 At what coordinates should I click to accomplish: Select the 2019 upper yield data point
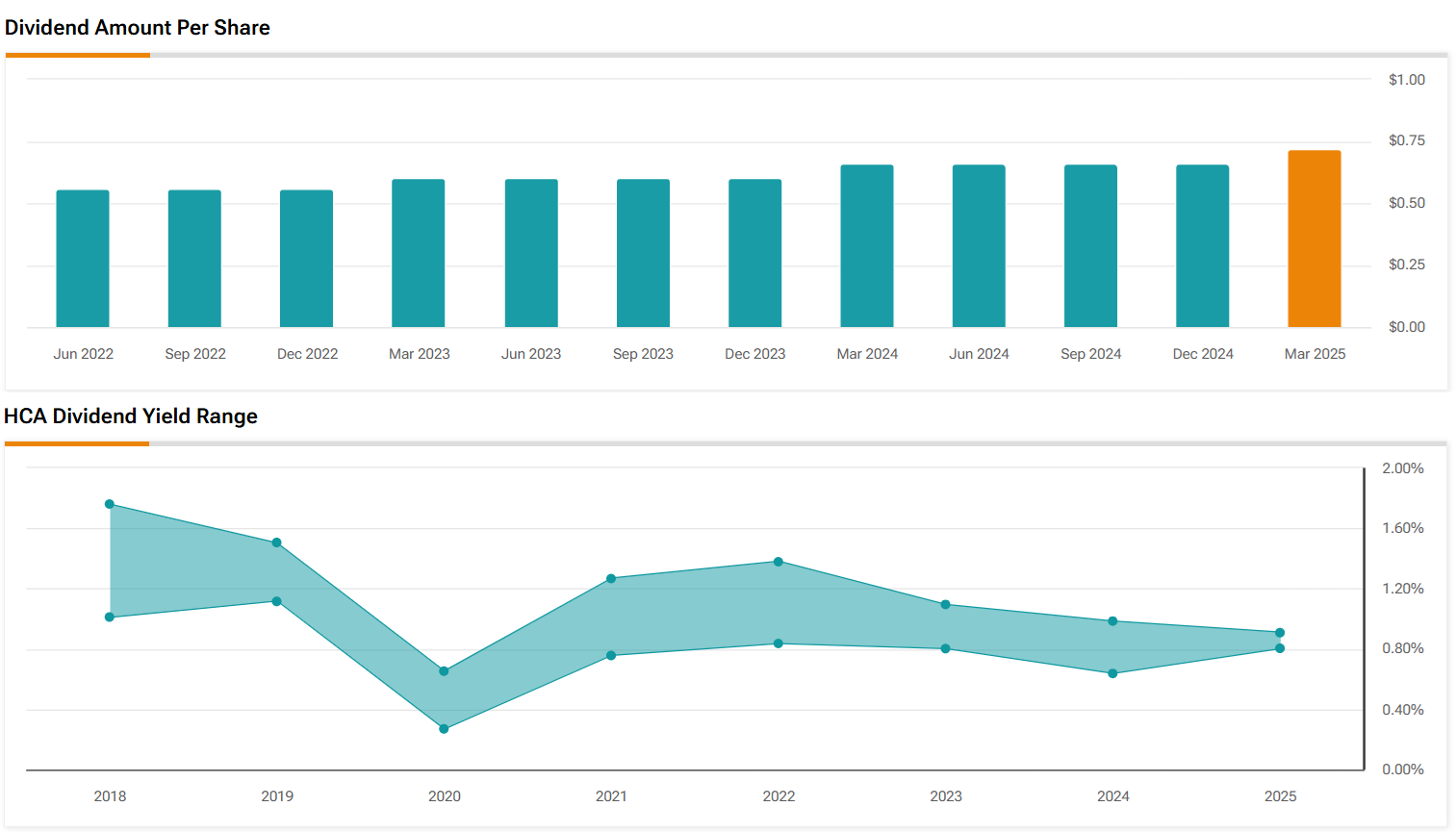click(277, 542)
